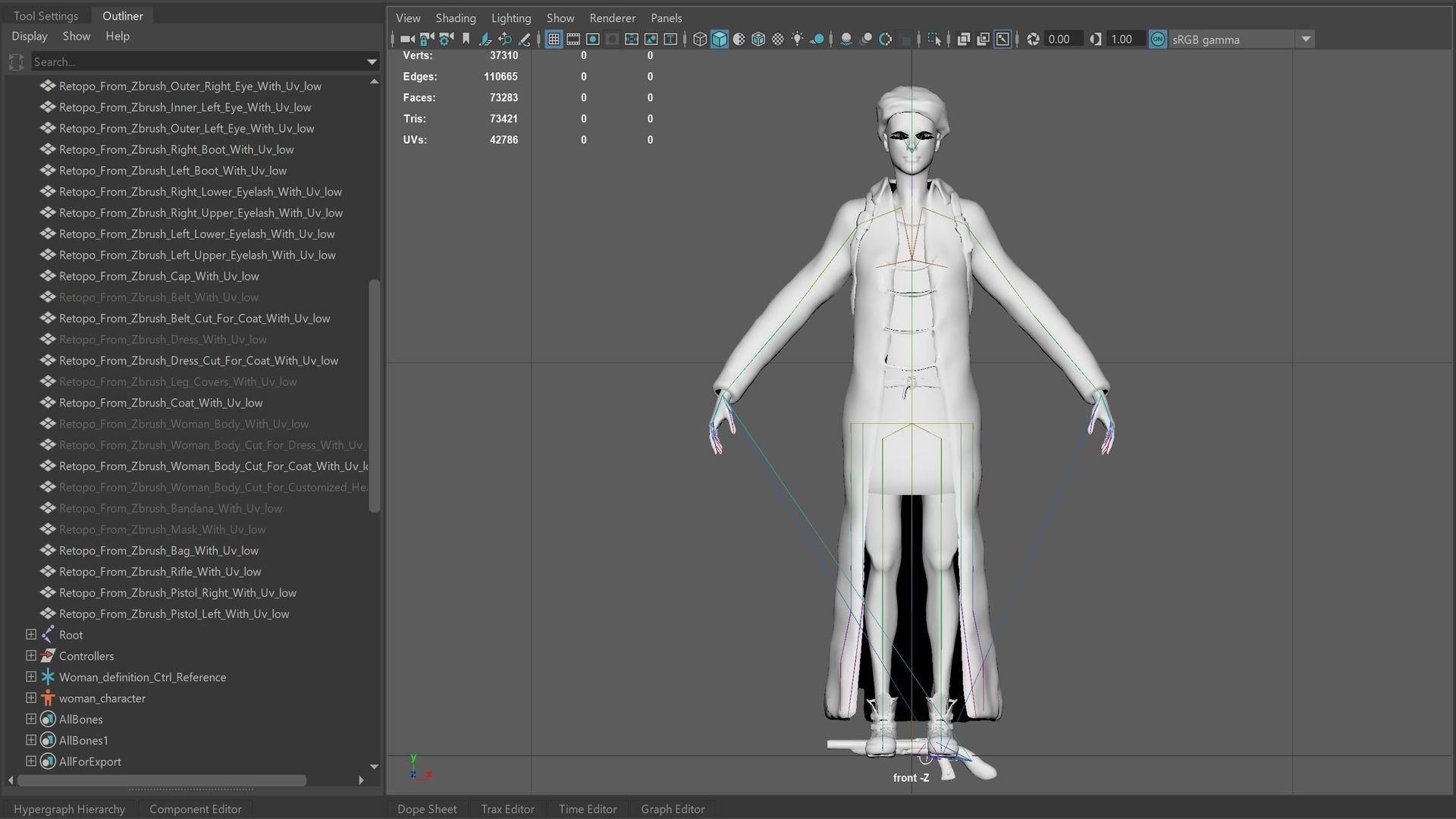
Task: Expand the AllForExport set node
Action: click(x=31, y=761)
